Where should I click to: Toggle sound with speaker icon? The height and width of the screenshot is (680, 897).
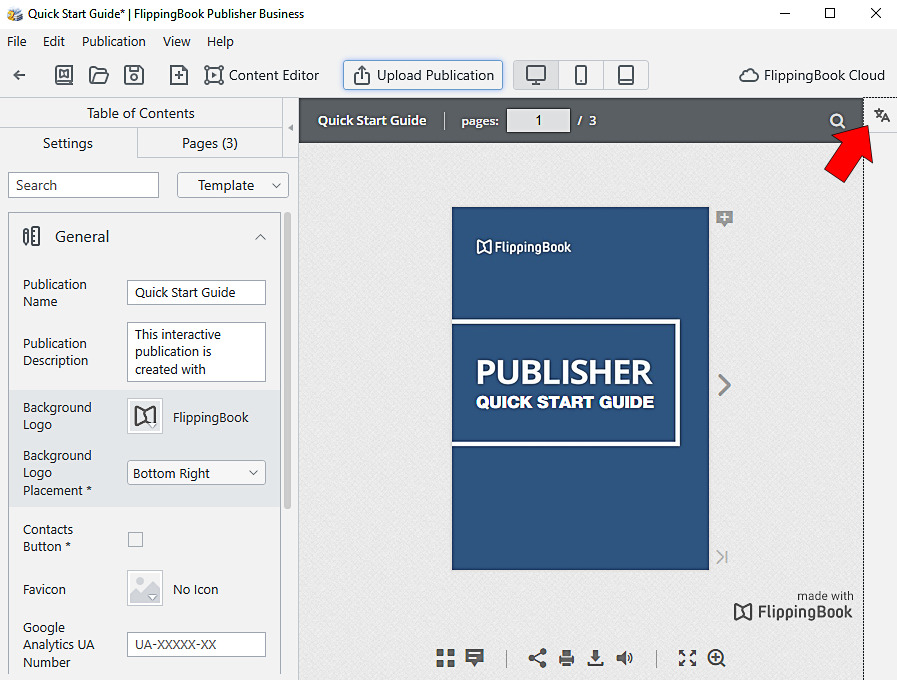pos(625,658)
